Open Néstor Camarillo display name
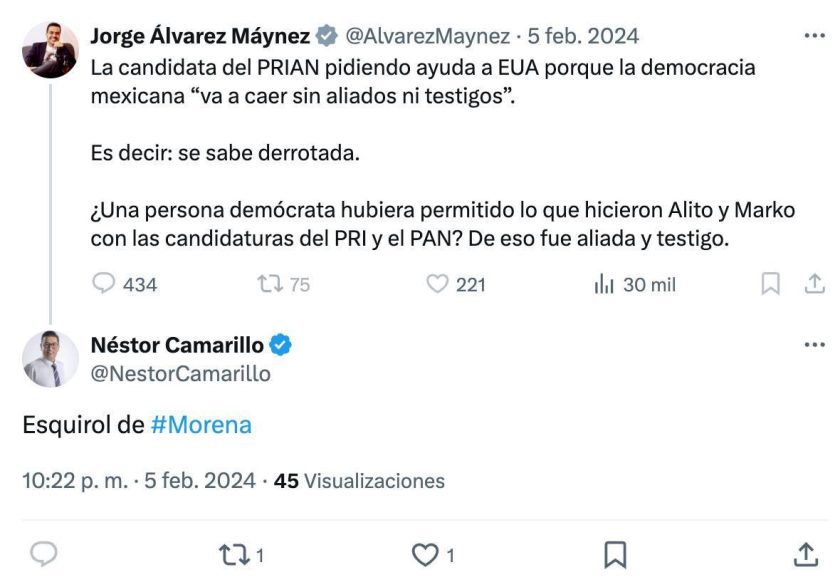This screenshot has height=587, width=840. [x=177, y=346]
